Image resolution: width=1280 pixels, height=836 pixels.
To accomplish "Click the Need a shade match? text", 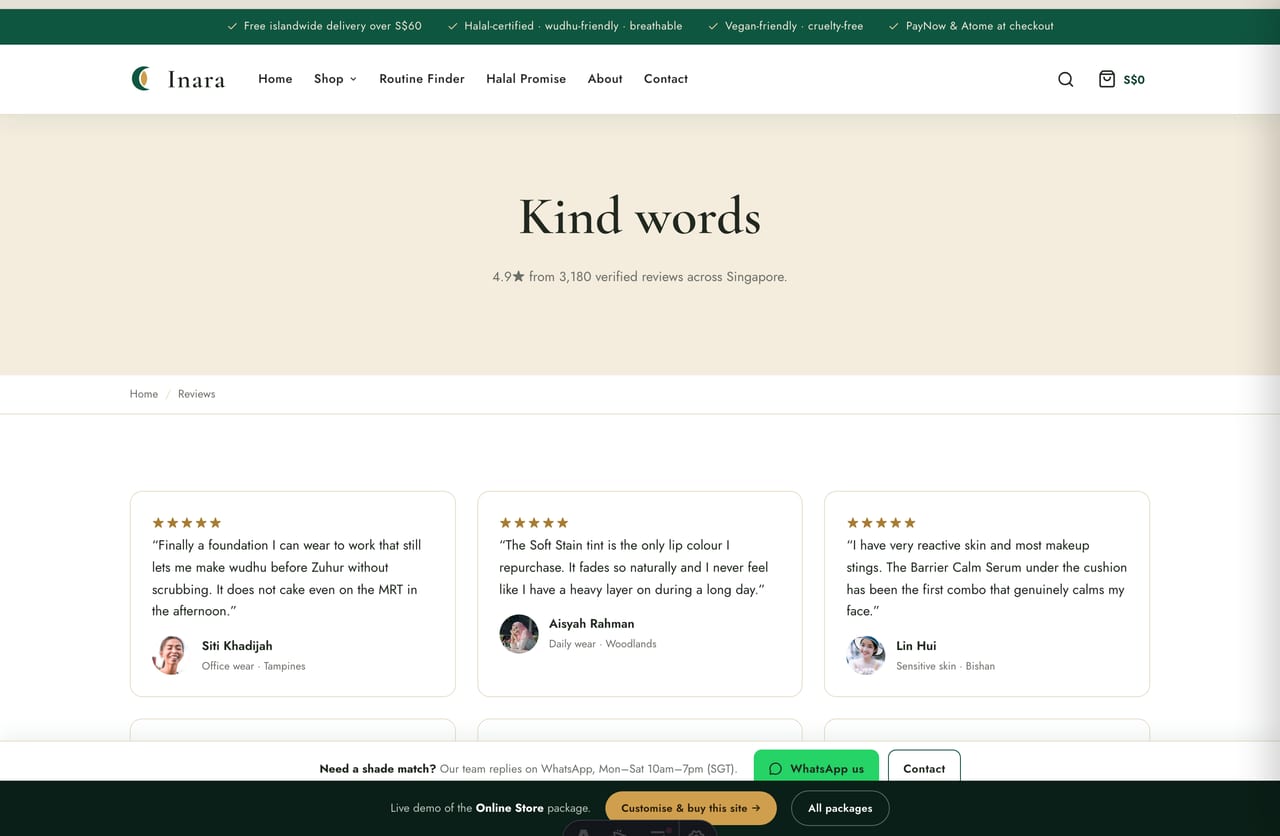I will (x=378, y=769).
